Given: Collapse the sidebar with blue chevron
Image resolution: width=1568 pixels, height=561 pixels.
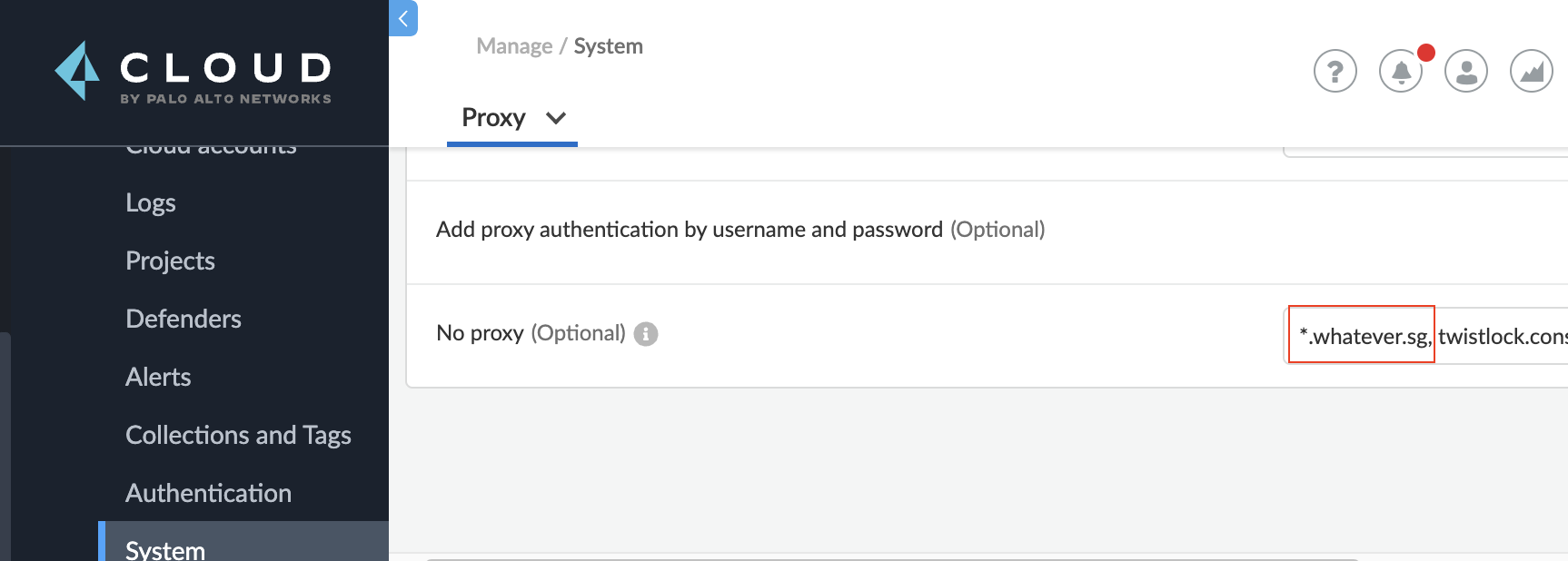Looking at the screenshot, I should (402, 18).
